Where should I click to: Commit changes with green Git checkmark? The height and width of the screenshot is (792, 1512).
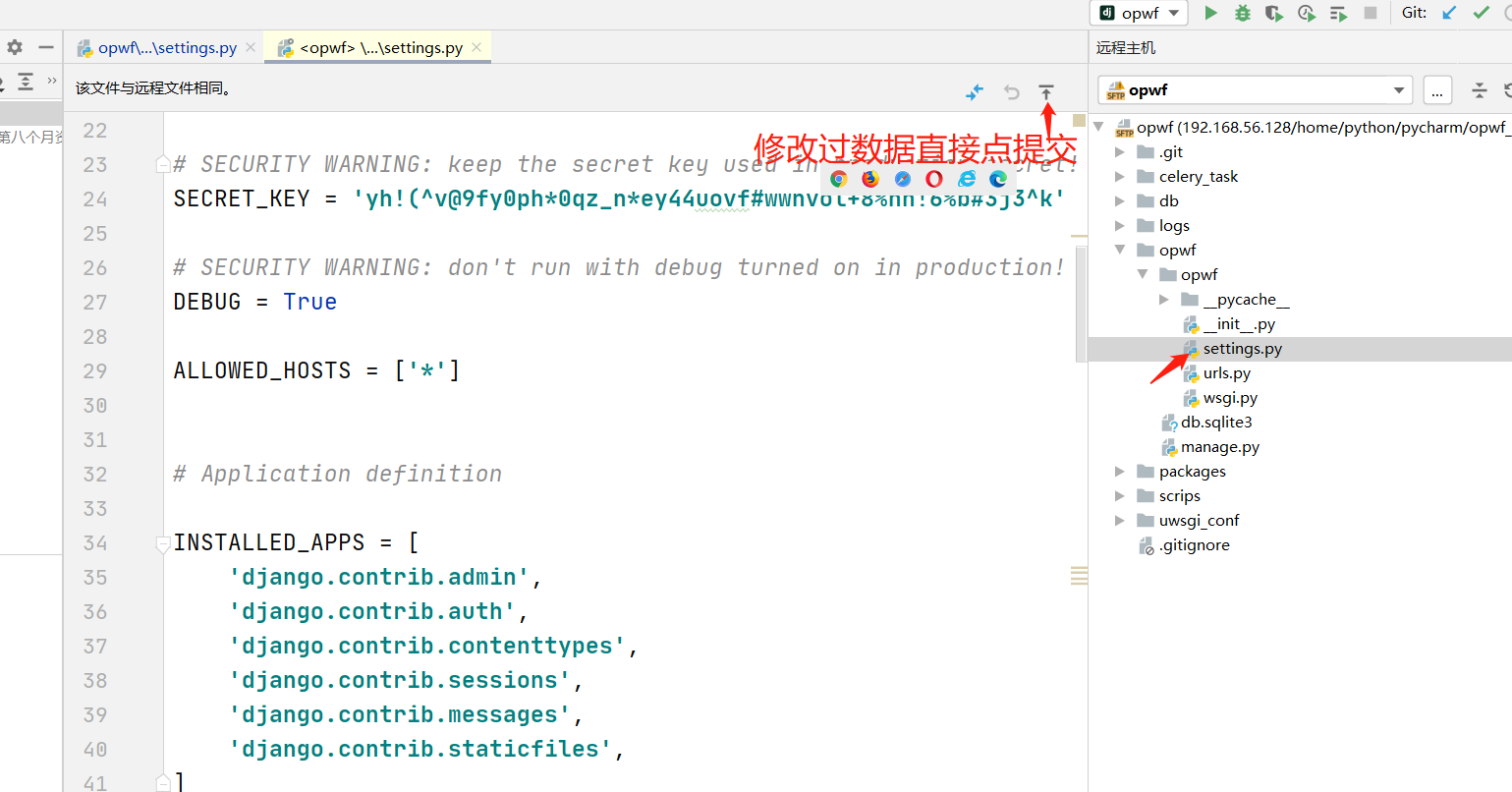[x=1481, y=13]
